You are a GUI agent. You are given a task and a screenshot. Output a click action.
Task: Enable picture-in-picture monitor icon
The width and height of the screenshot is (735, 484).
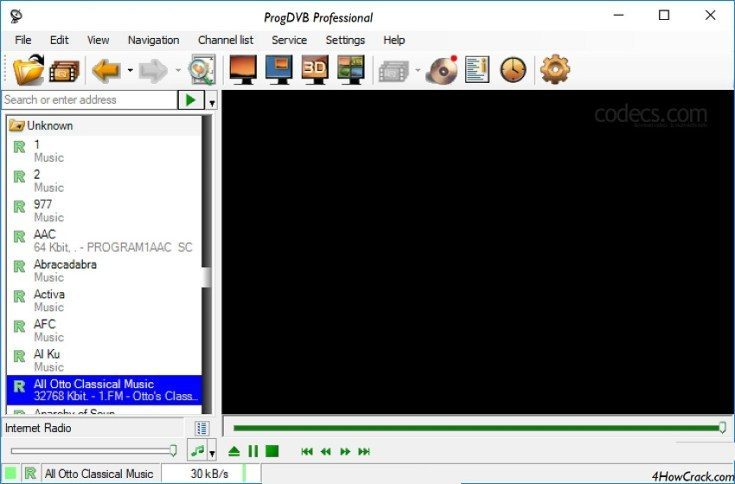[x=279, y=70]
